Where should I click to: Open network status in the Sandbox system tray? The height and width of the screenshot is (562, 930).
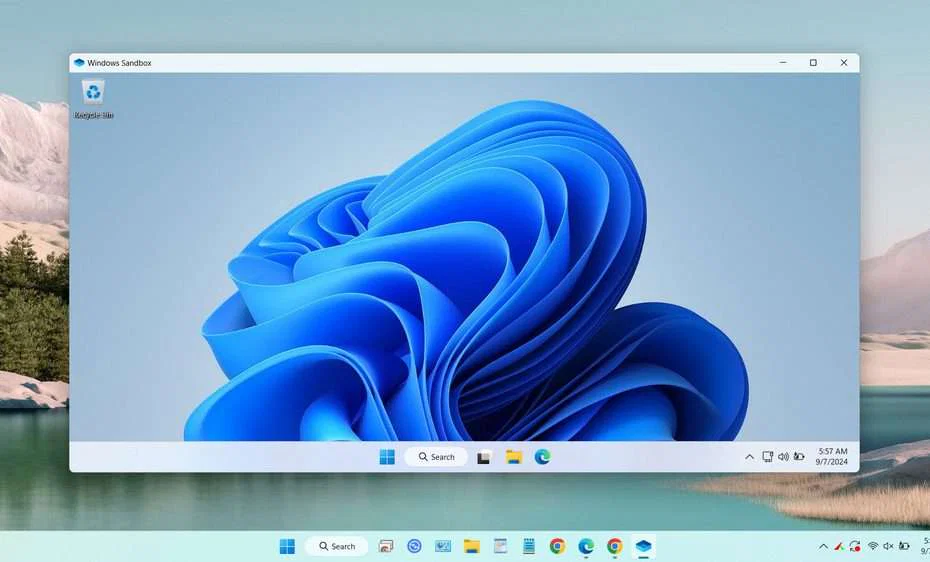point(767,456)
